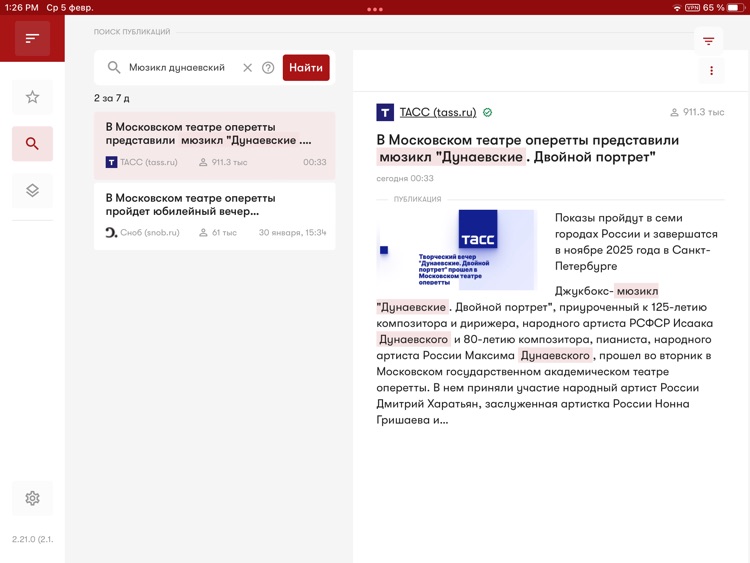Clear the search query with the X
750x563 pixels.
coord(247,68)
